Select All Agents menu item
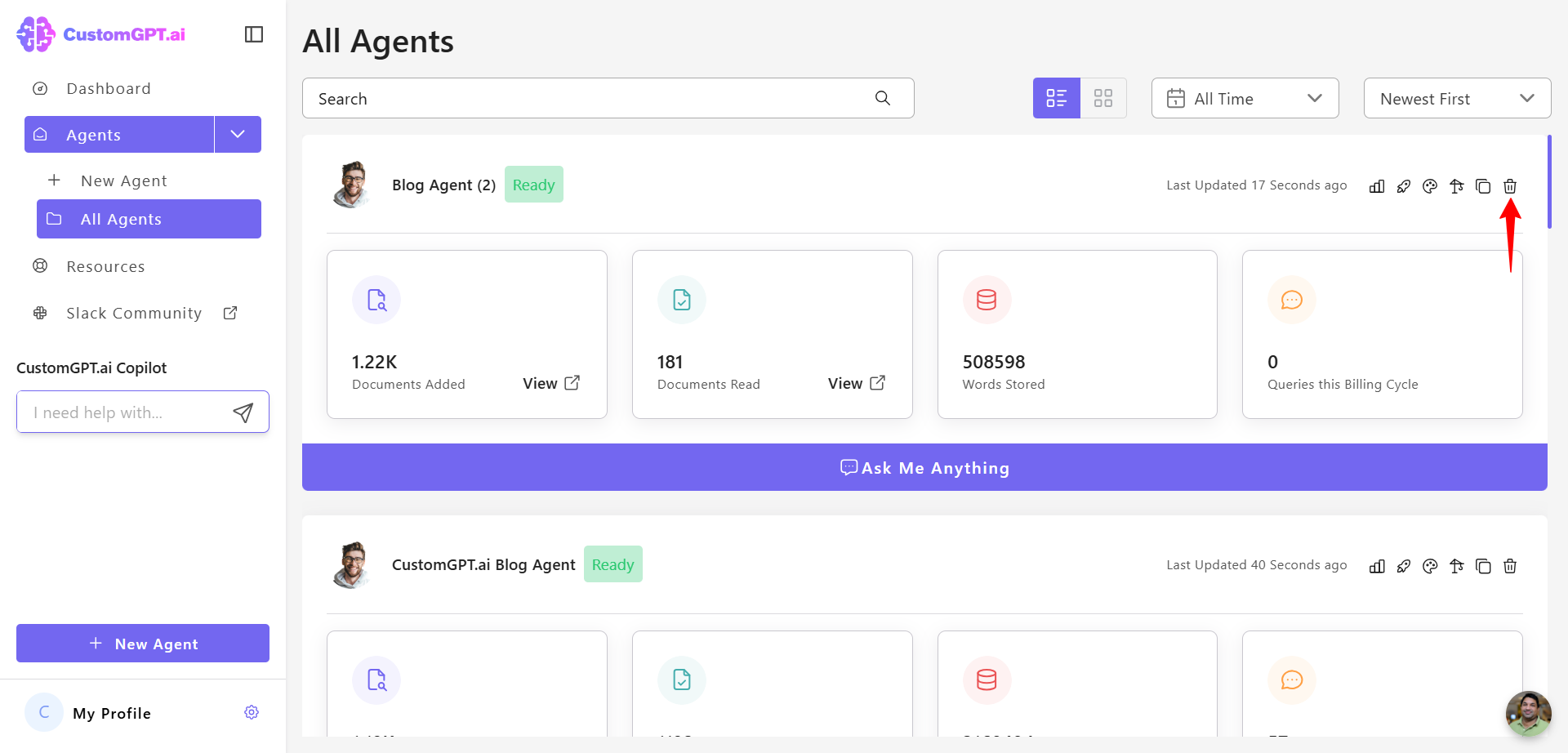Screen dimensions: 1568x753 [149, 219]
